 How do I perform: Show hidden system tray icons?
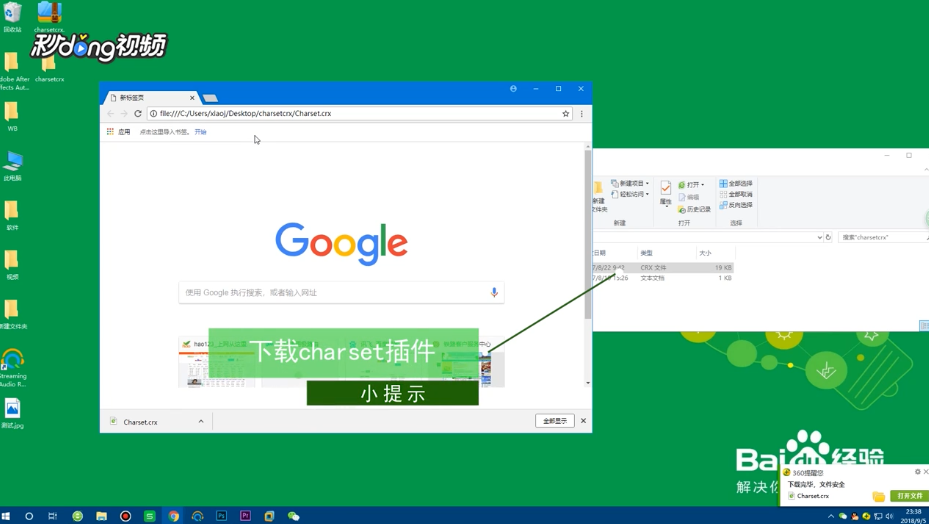pos(831,516)
